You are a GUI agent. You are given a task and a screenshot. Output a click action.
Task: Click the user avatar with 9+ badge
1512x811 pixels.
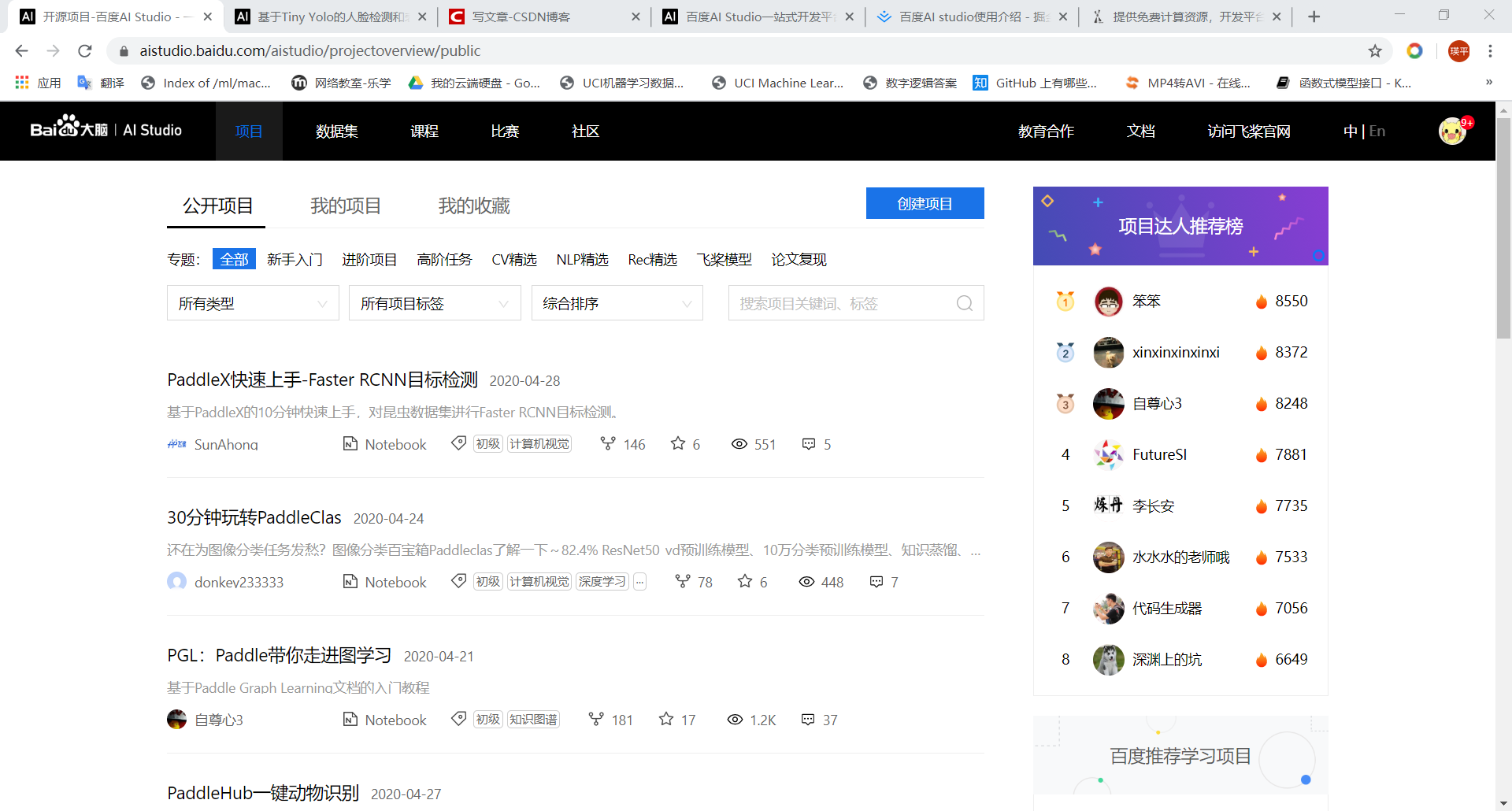(x=1453, y=131)
